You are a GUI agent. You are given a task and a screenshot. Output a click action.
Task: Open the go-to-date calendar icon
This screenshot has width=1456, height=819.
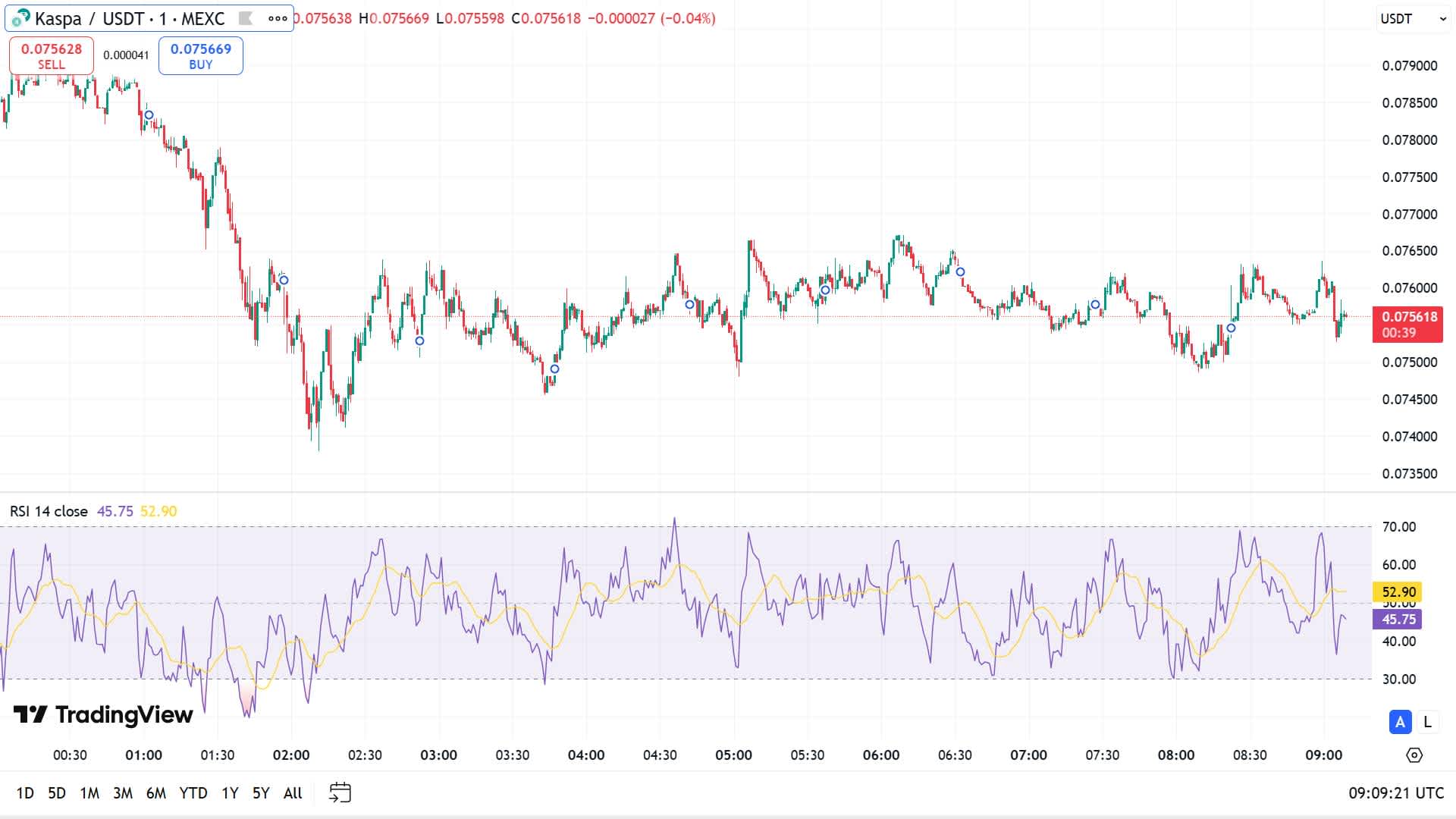click(x=340, y=792)
